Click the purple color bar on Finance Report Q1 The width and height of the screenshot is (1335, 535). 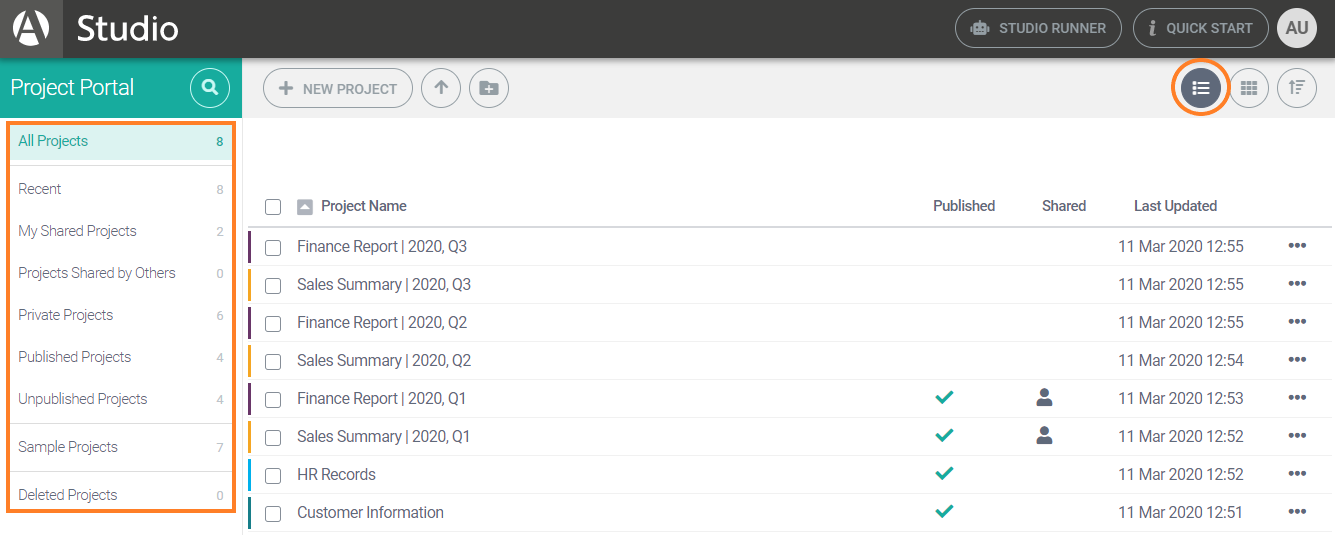249,399
